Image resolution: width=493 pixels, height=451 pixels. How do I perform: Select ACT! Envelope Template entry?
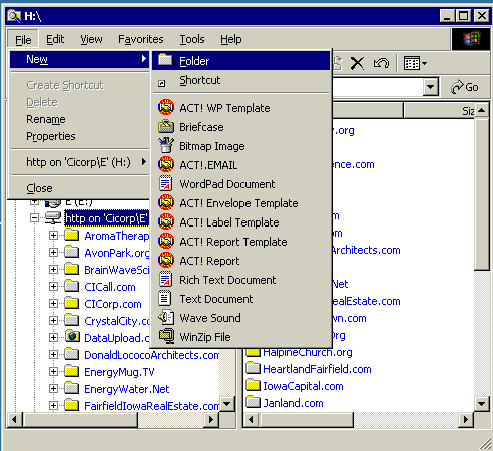[x=241, y=203]
